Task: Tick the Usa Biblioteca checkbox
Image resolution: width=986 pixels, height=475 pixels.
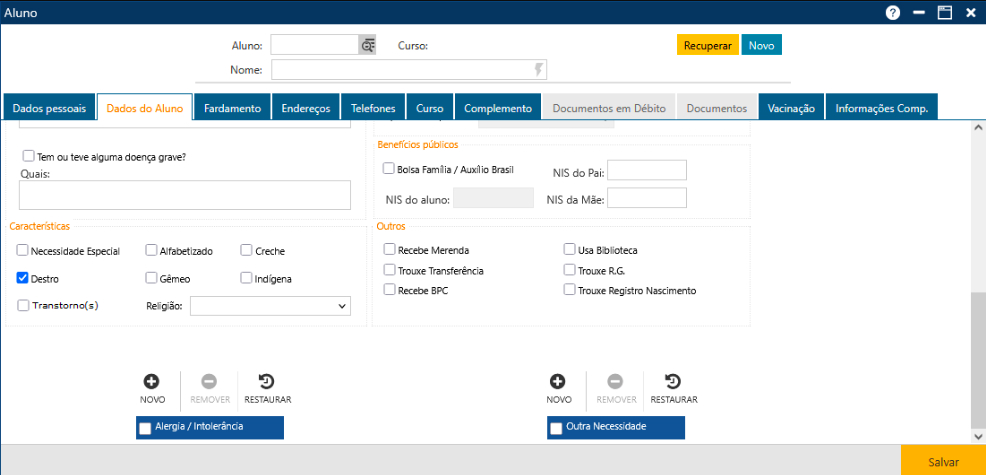Action: pyautogui.click(x=569, y=250)
